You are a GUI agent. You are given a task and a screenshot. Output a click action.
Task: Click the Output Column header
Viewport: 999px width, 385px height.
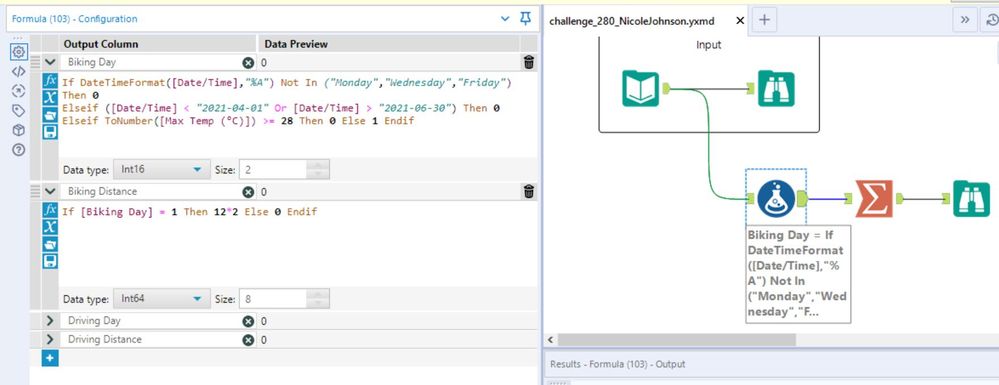click(x=100, y=44)
